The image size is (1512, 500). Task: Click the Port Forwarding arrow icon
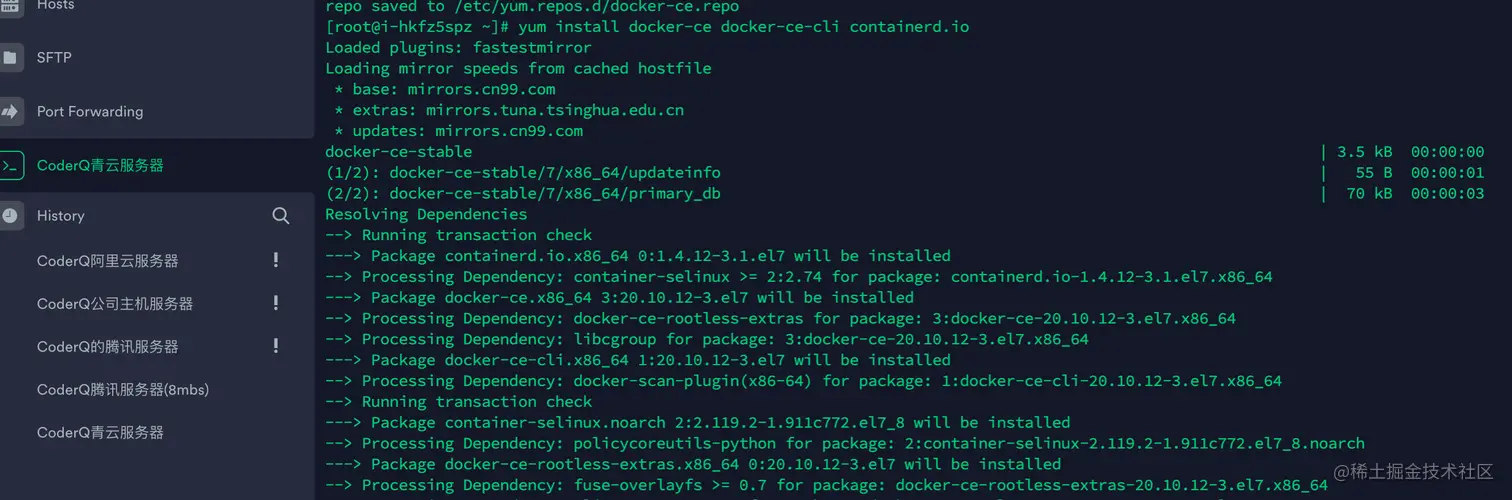(10, 111)
